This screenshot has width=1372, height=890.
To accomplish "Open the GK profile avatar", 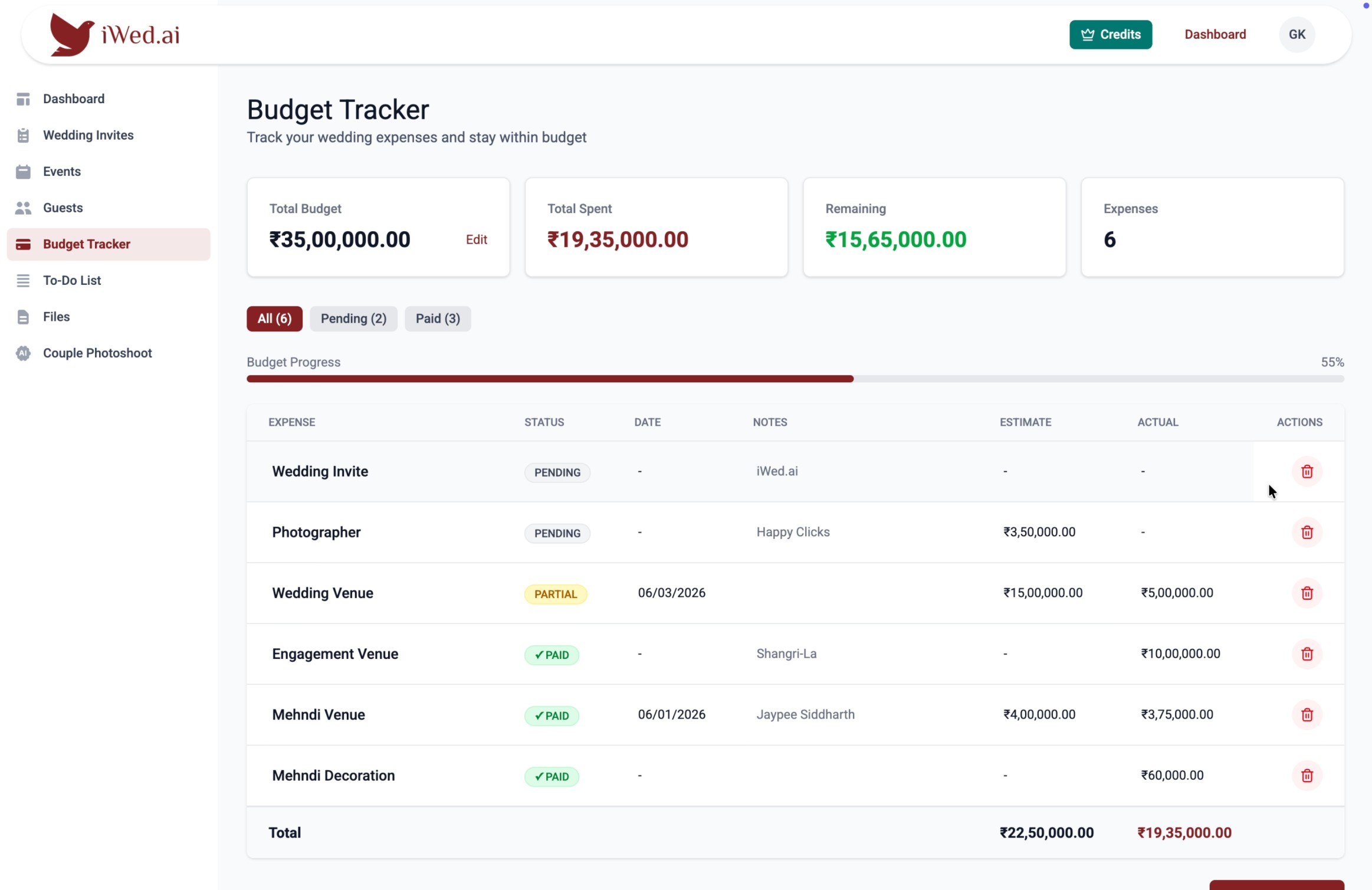I will click(1297, 34).
